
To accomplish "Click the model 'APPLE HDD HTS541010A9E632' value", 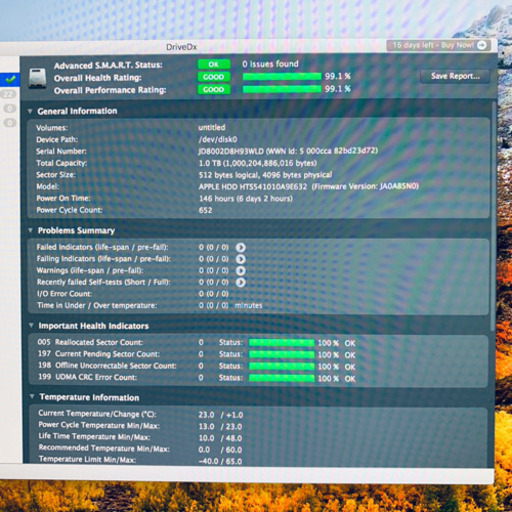I will point(253,187).
